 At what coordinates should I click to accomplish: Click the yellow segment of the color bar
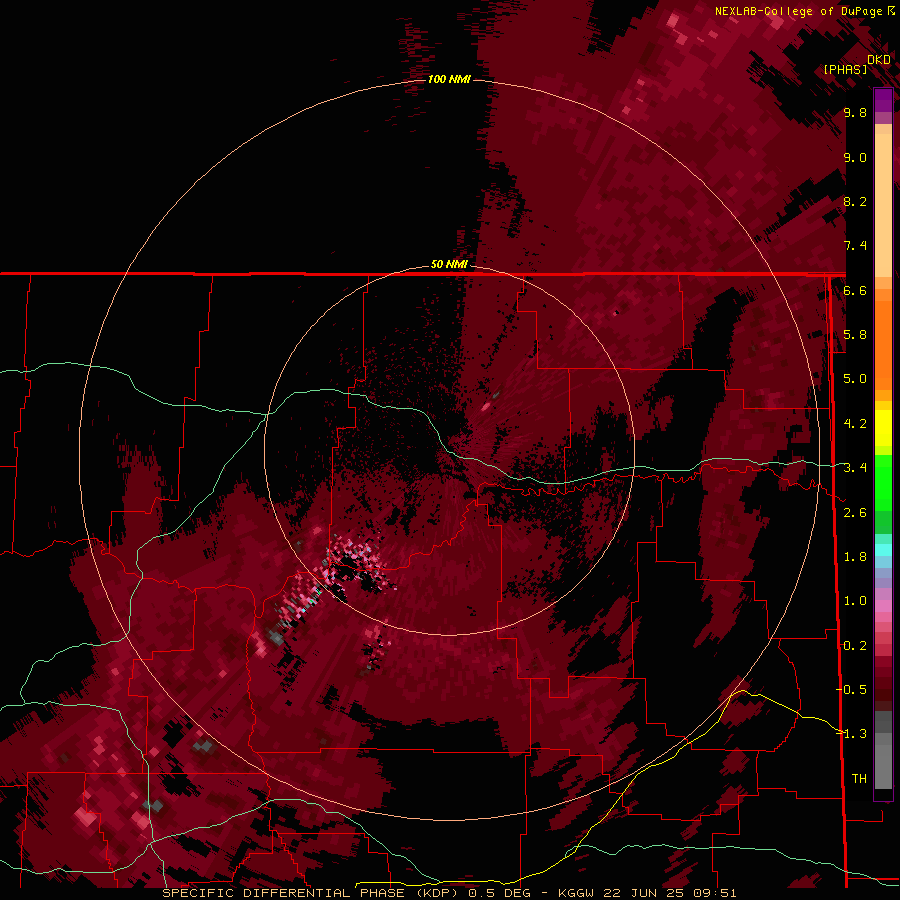[x=883, y=428]
